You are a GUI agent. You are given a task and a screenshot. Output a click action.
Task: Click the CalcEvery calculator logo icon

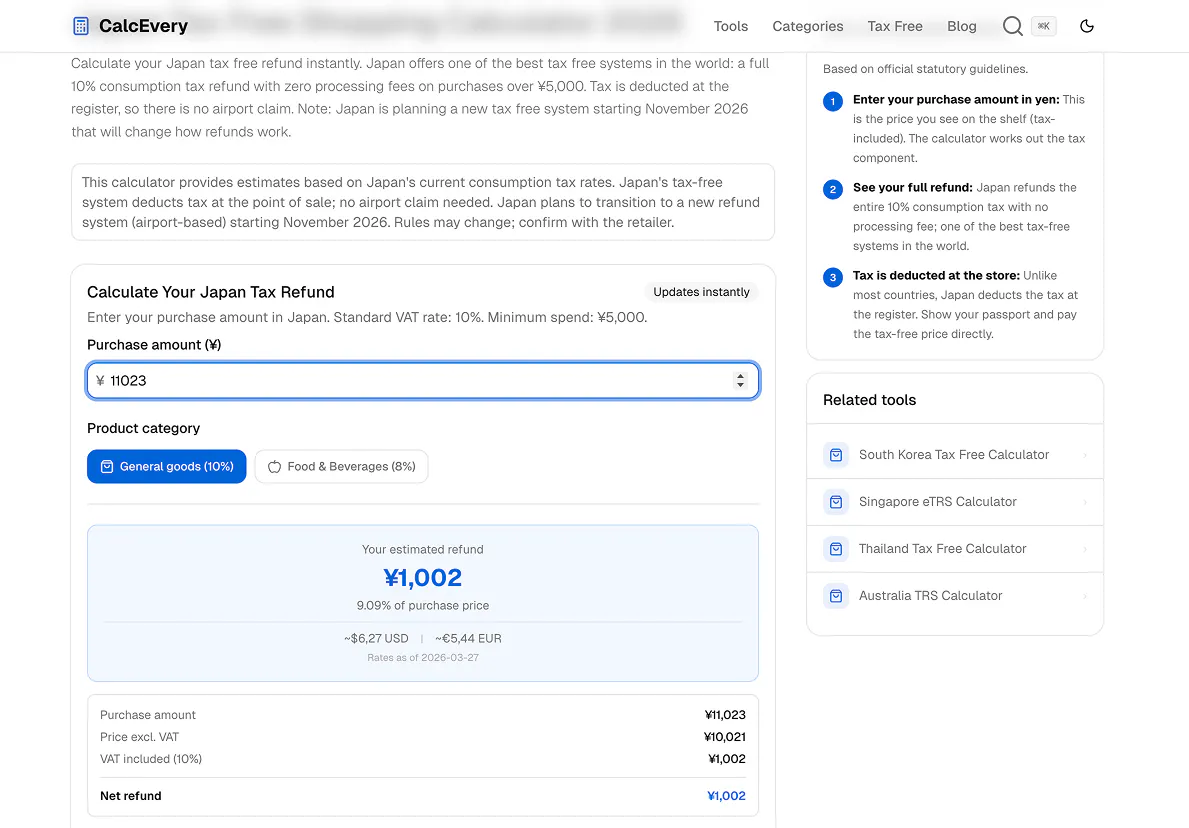click(80, 27)
